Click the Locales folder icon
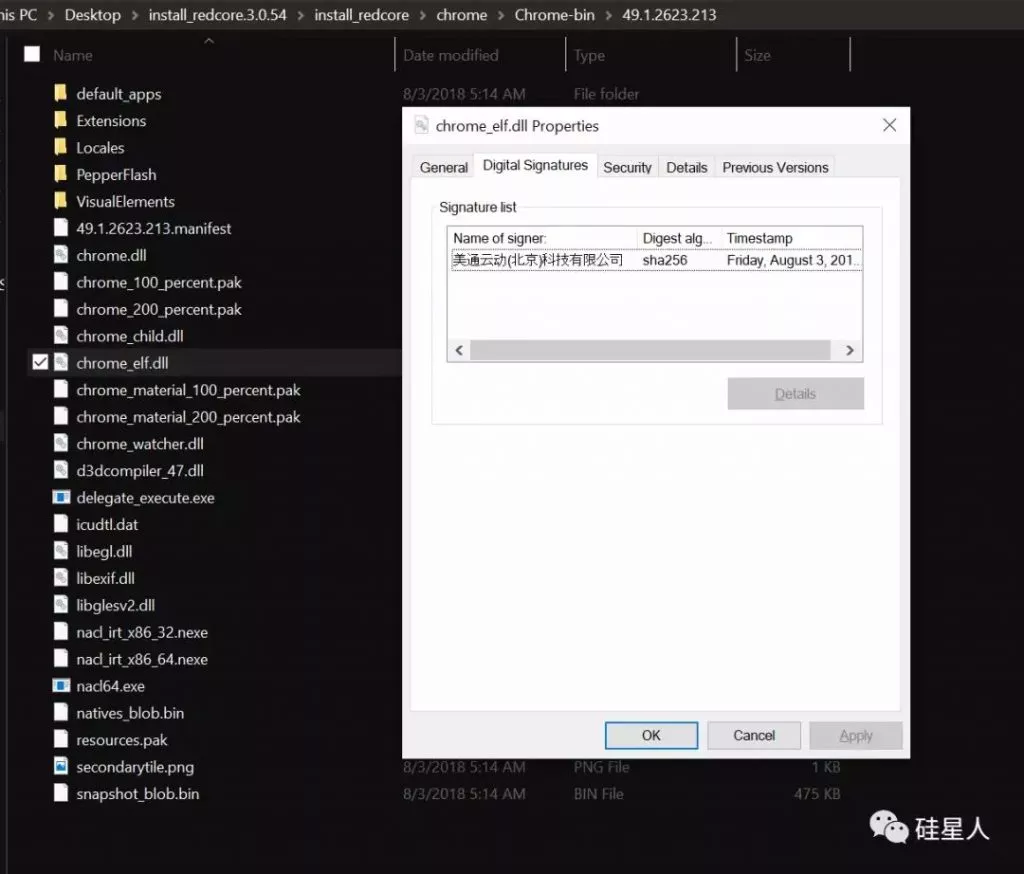Image resolution: width=1024 pixels, height=874 pixels. click(61, 147)
